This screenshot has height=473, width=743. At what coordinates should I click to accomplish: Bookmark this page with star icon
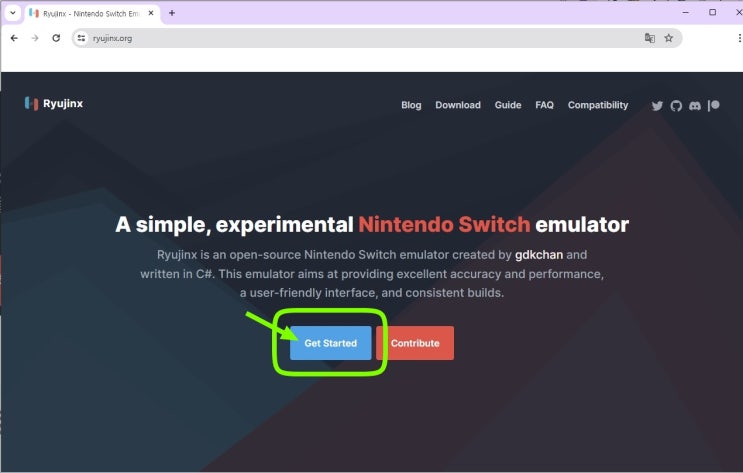tap(668, 38)
